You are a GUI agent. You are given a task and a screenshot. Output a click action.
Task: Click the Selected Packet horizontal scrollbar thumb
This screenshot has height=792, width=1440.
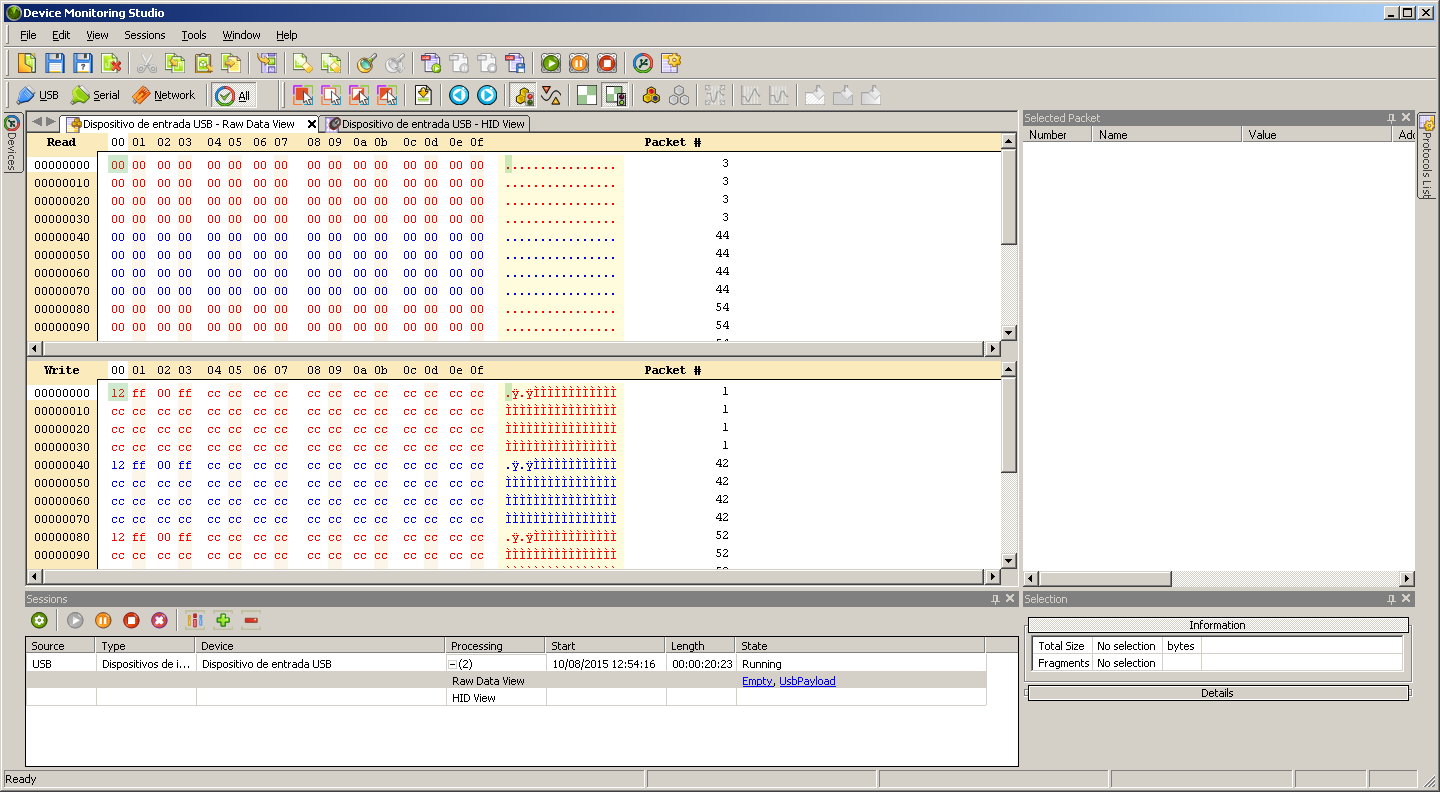(1105, 579)
